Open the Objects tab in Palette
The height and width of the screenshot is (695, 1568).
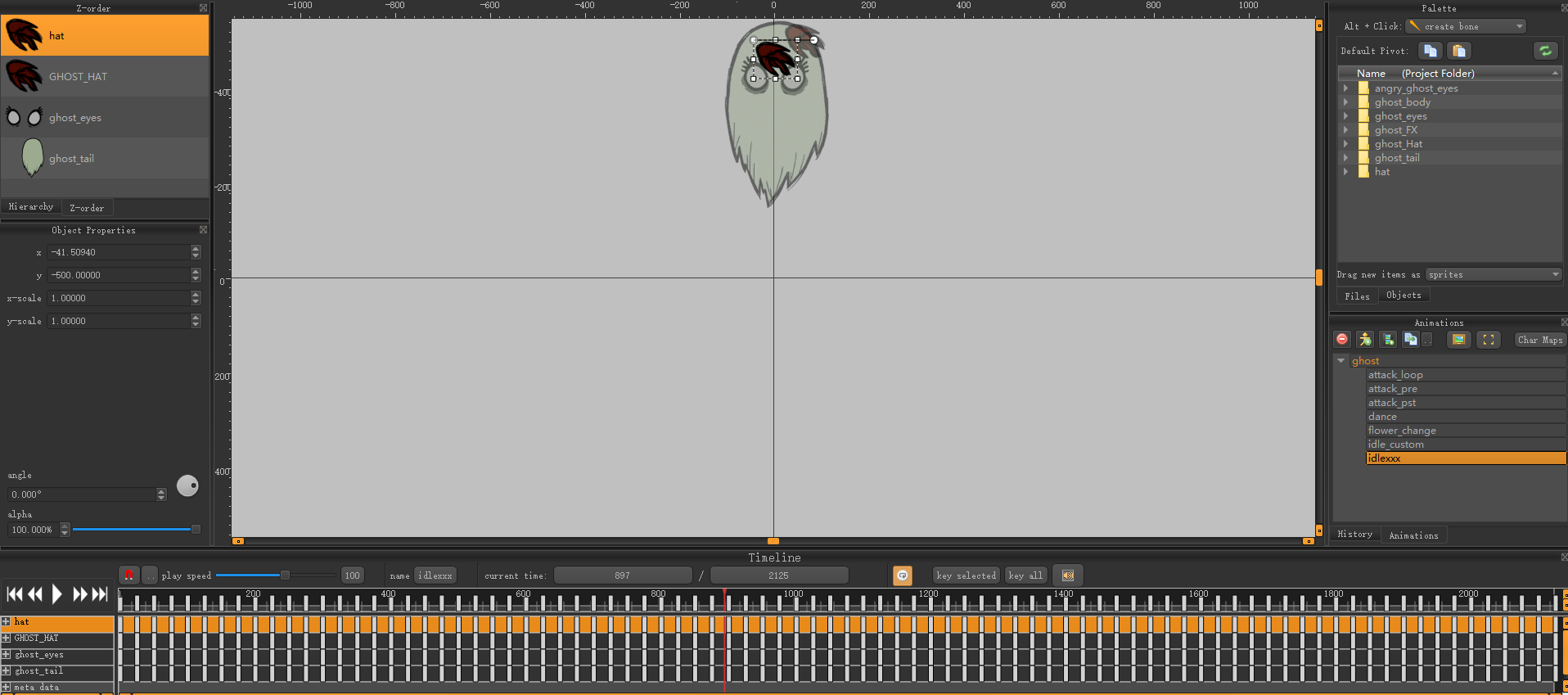(x=1404, y=296)
